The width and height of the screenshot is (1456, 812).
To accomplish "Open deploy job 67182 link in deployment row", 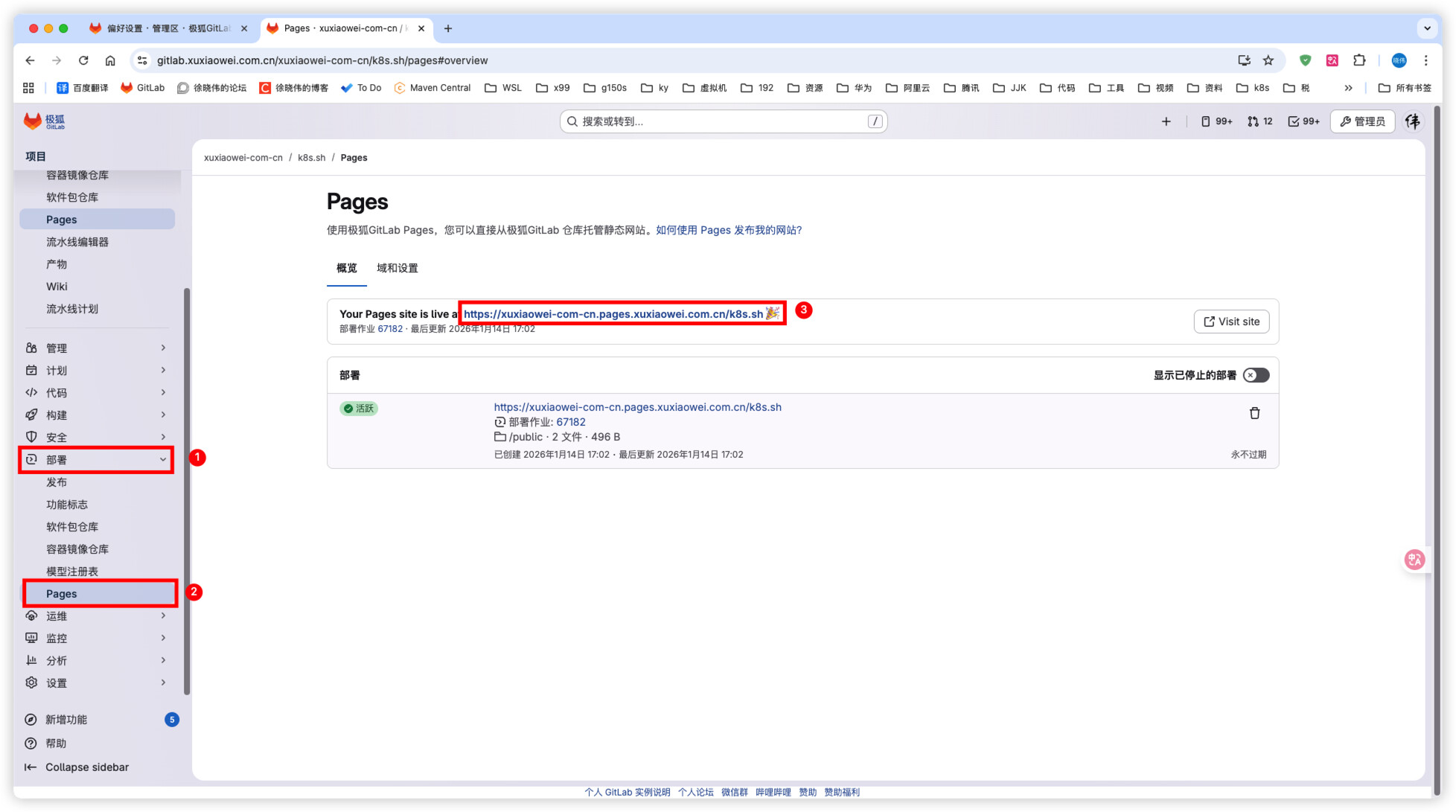I will click(571, 422).
